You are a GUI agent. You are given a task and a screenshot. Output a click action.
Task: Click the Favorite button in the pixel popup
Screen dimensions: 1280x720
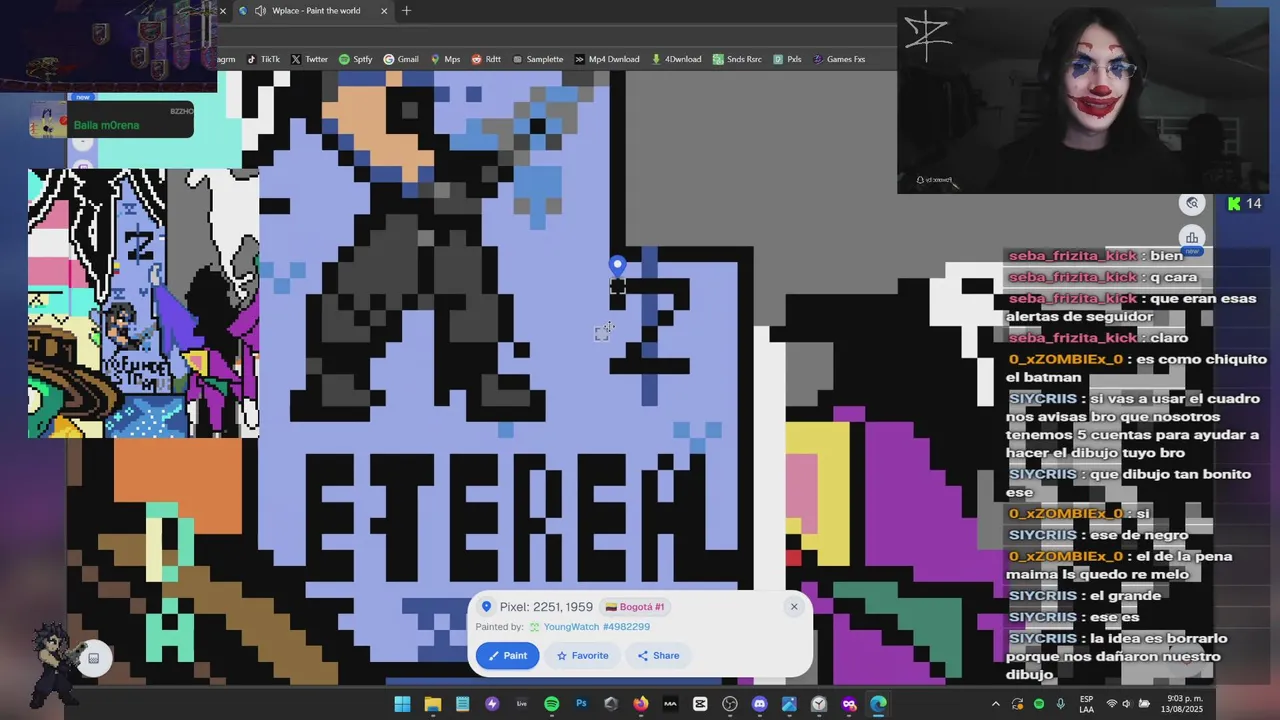point(582,656)
